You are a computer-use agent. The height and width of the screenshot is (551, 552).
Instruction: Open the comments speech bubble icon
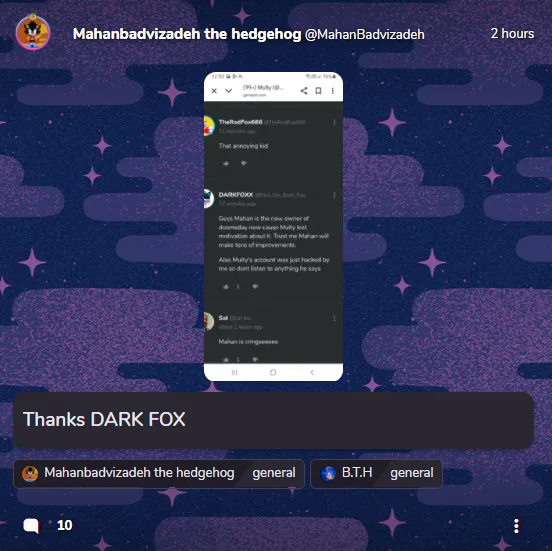31,526
